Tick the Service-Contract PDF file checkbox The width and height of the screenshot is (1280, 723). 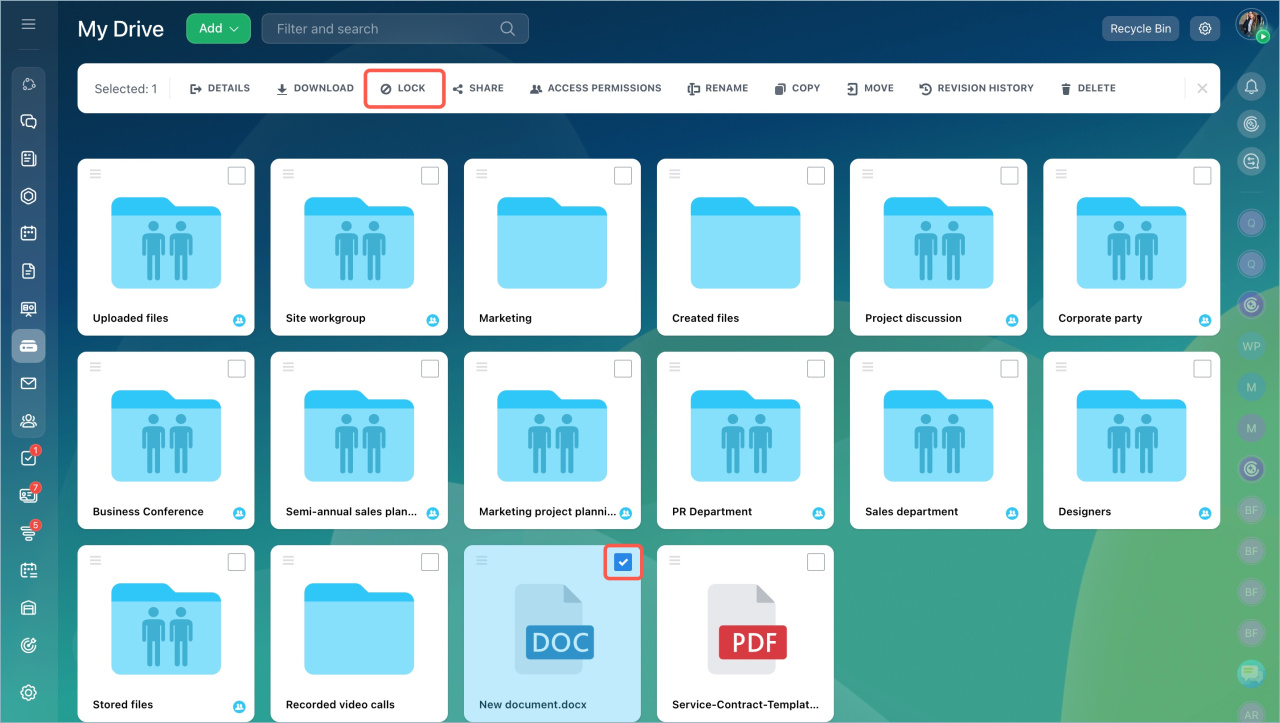click(816, 563)
